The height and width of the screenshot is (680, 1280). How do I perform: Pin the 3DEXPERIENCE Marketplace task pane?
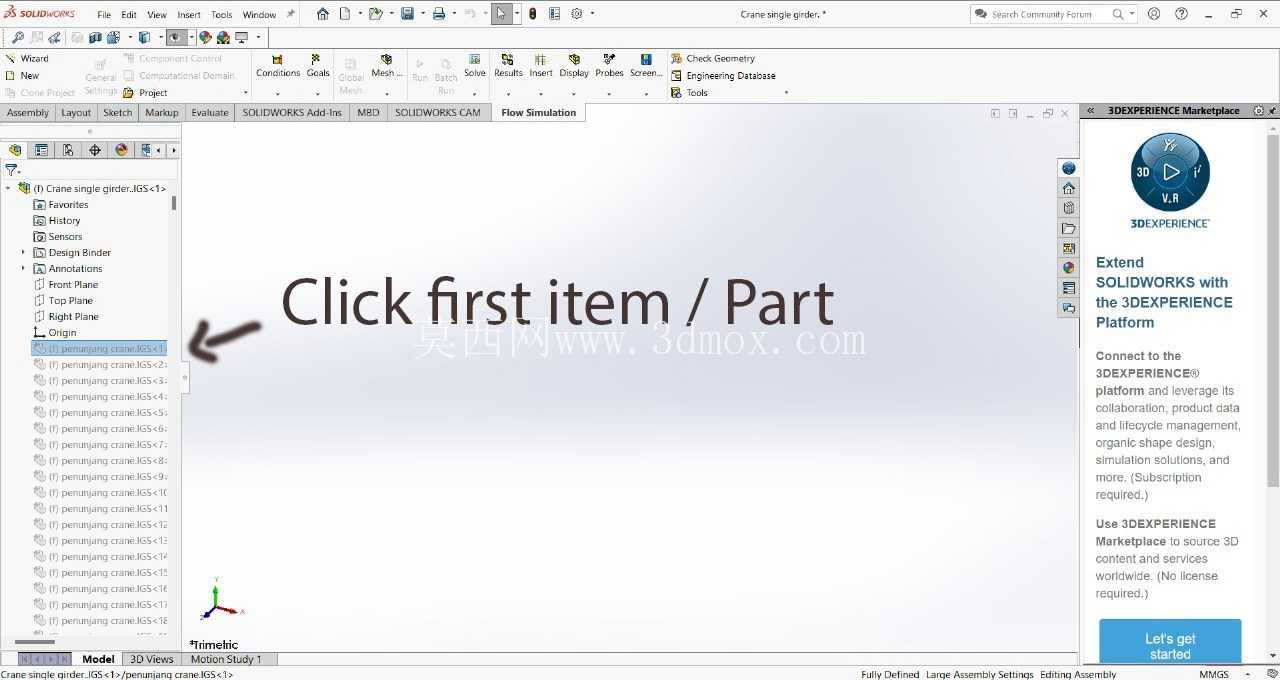1272,111
